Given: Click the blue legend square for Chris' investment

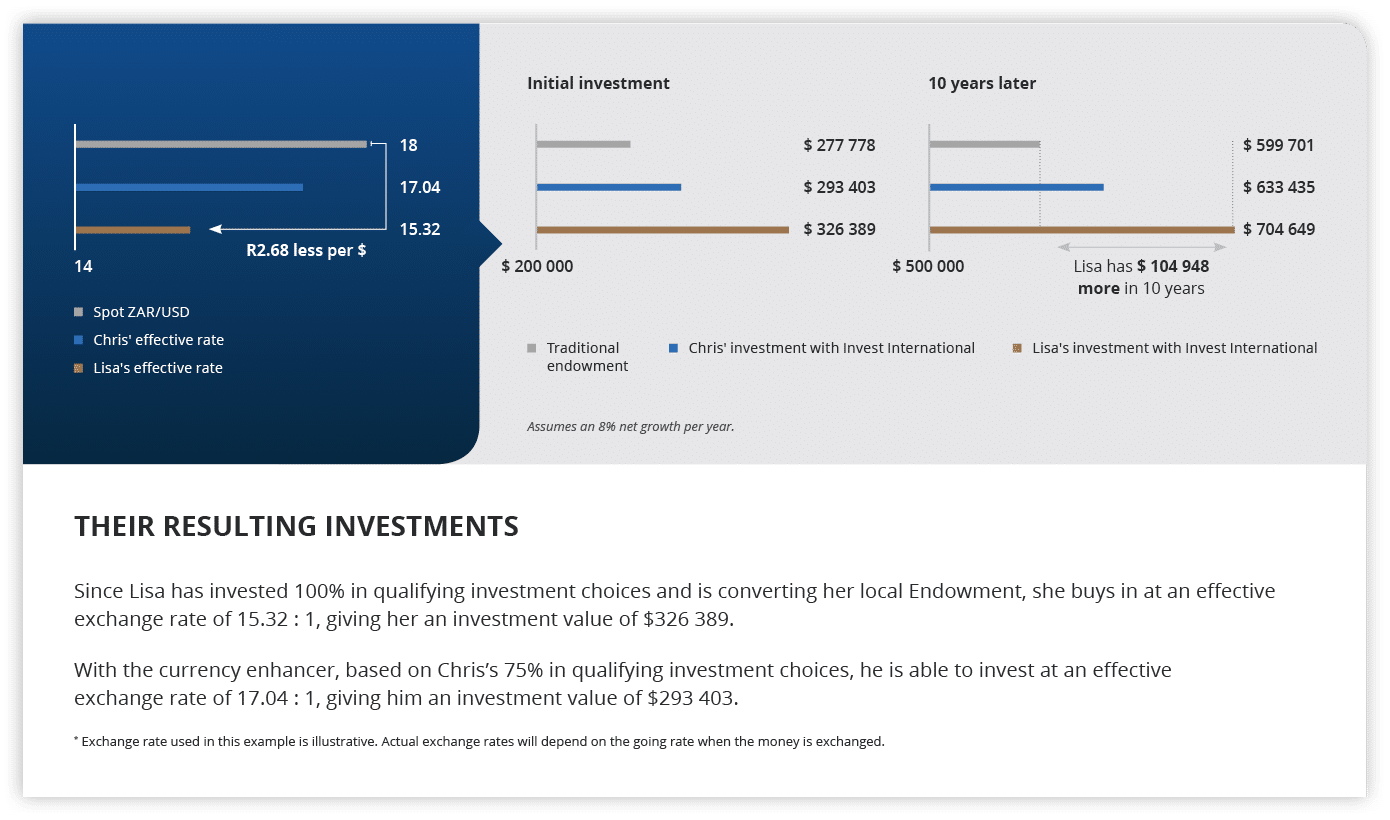Looking at the screenshot, I should pos(674,348).
